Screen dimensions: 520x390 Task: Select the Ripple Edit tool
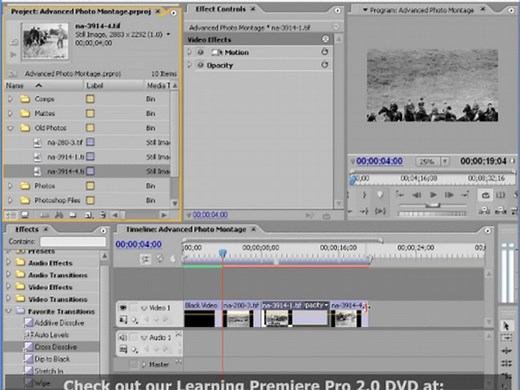(x=506, y=350)
